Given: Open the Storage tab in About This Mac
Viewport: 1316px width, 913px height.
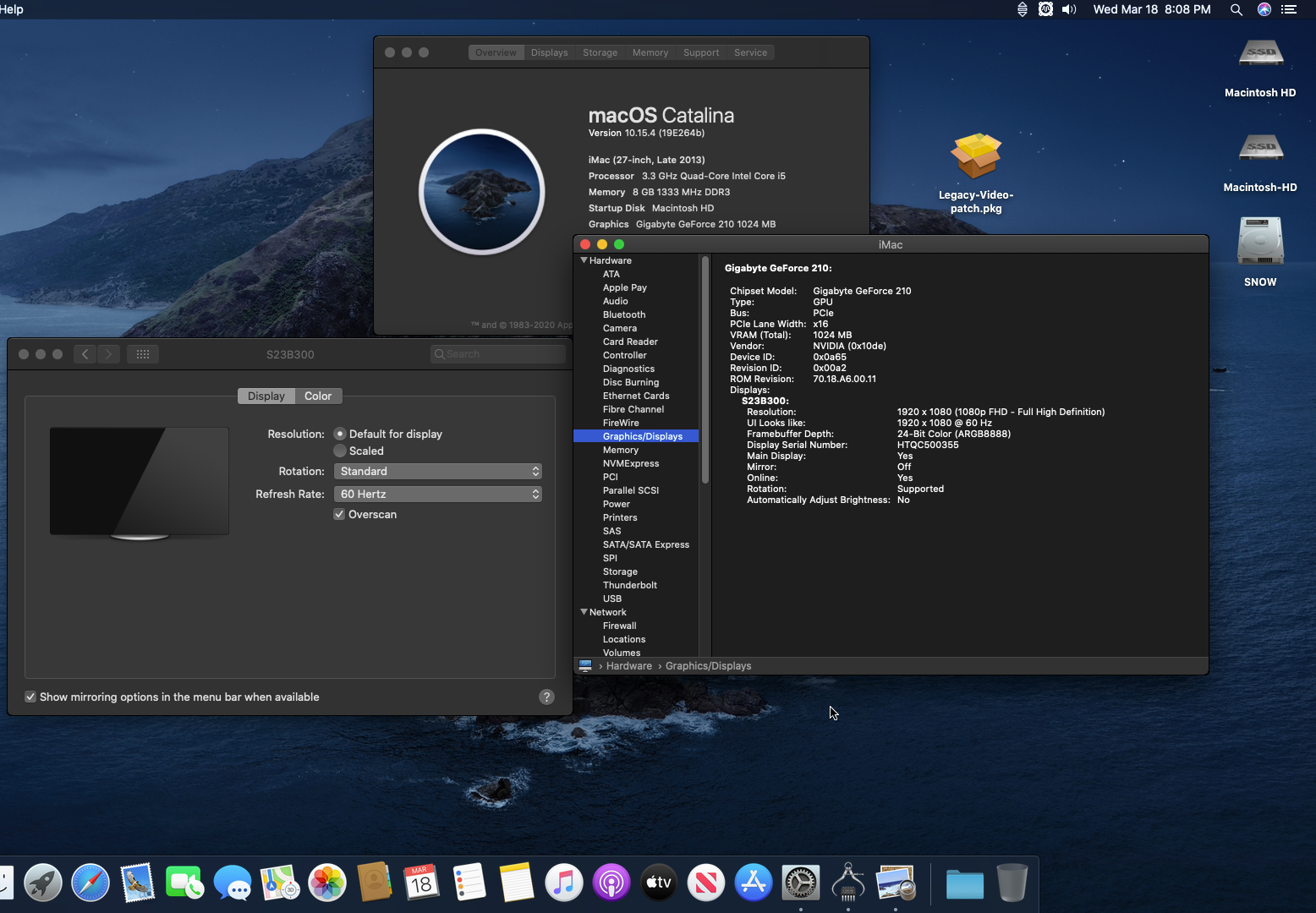Looking at the screenshot, I should (x=600, y=52).
